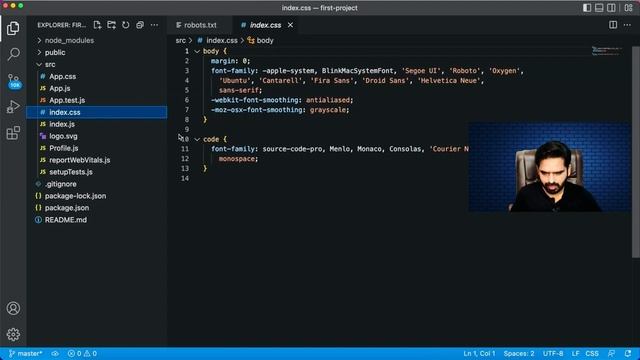Screen dimensions: 640x360
Task: Open errors and warnings count
Action: coord(82,353)
